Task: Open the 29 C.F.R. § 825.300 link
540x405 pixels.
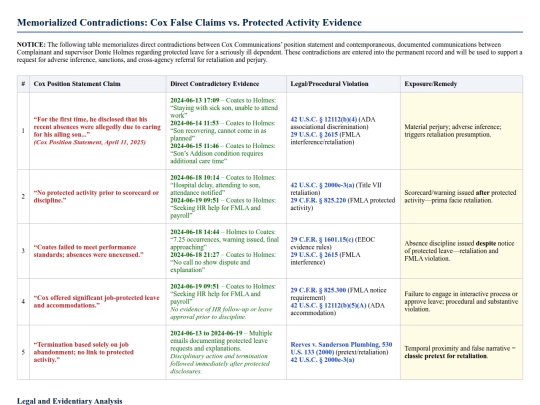Action: pos(318,290)
